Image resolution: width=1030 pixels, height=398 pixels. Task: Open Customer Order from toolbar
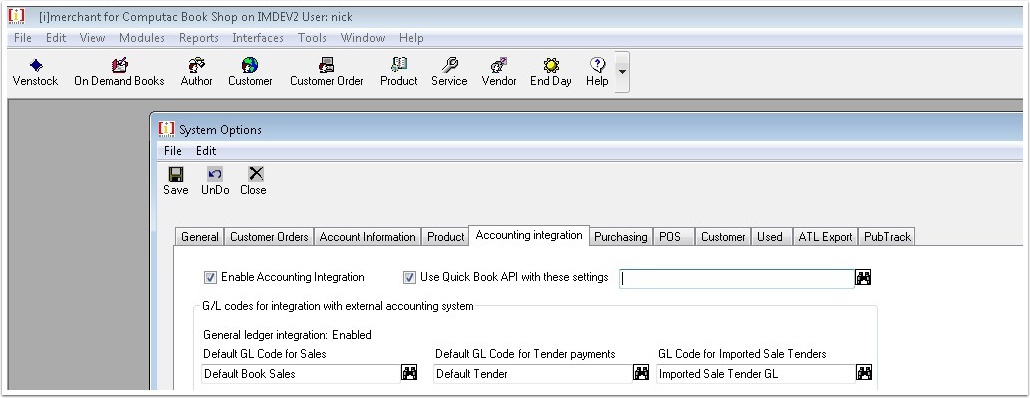tap(326, 72)
